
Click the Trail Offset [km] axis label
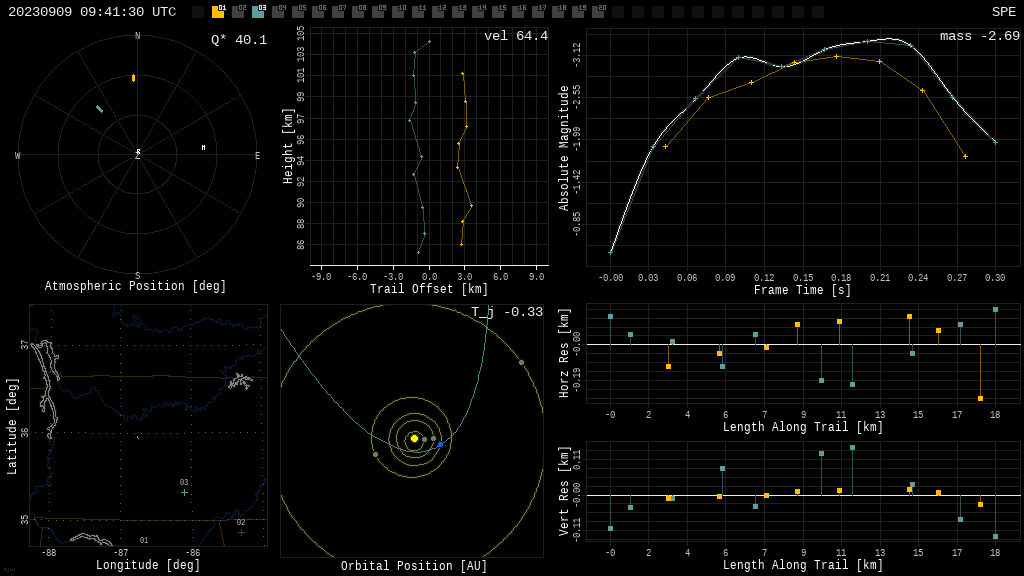click(x=429, y=289)
